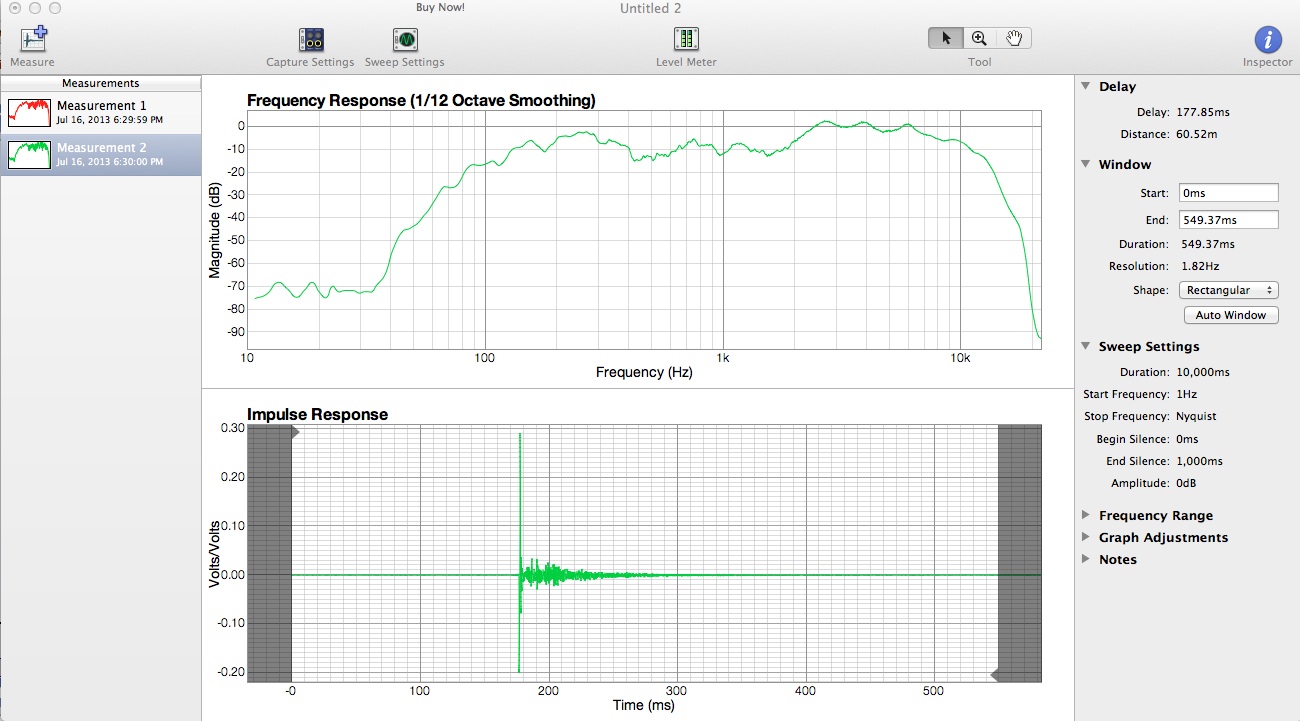Click the window Duration value 549.37ms
This screenshot has height=721, width=1300.
pos(1206,245)
